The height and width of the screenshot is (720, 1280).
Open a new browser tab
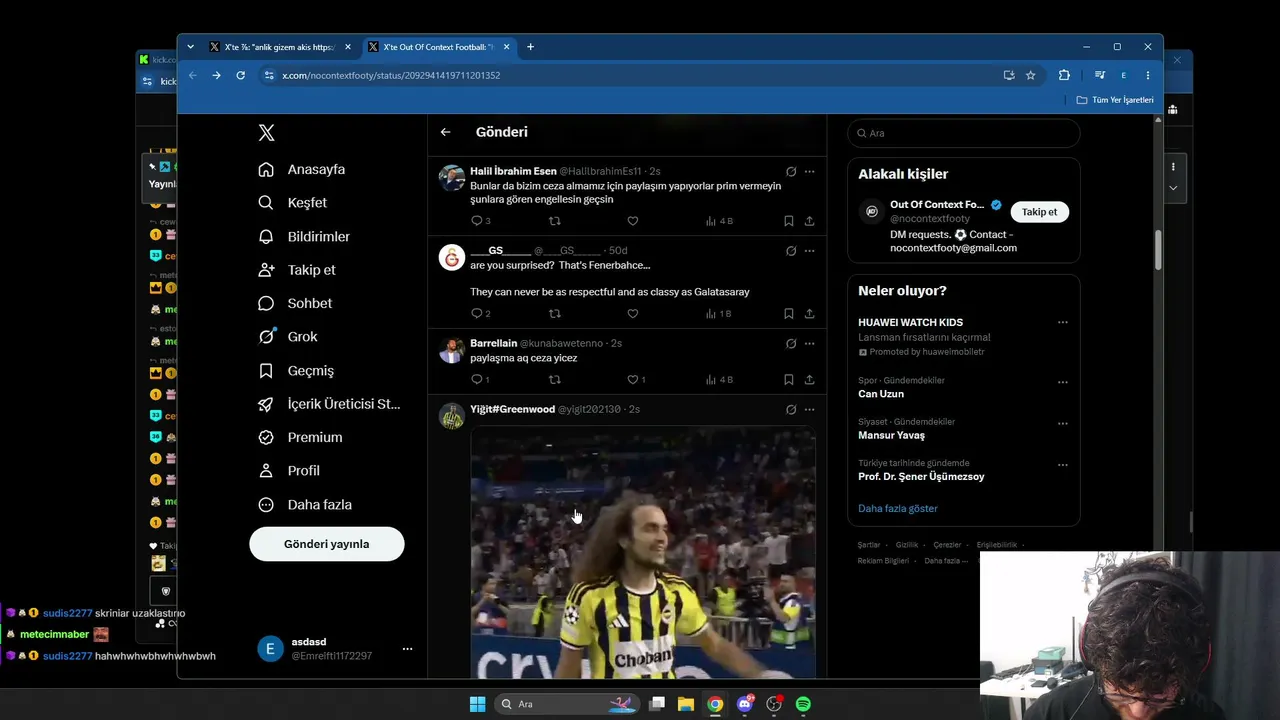530,47
